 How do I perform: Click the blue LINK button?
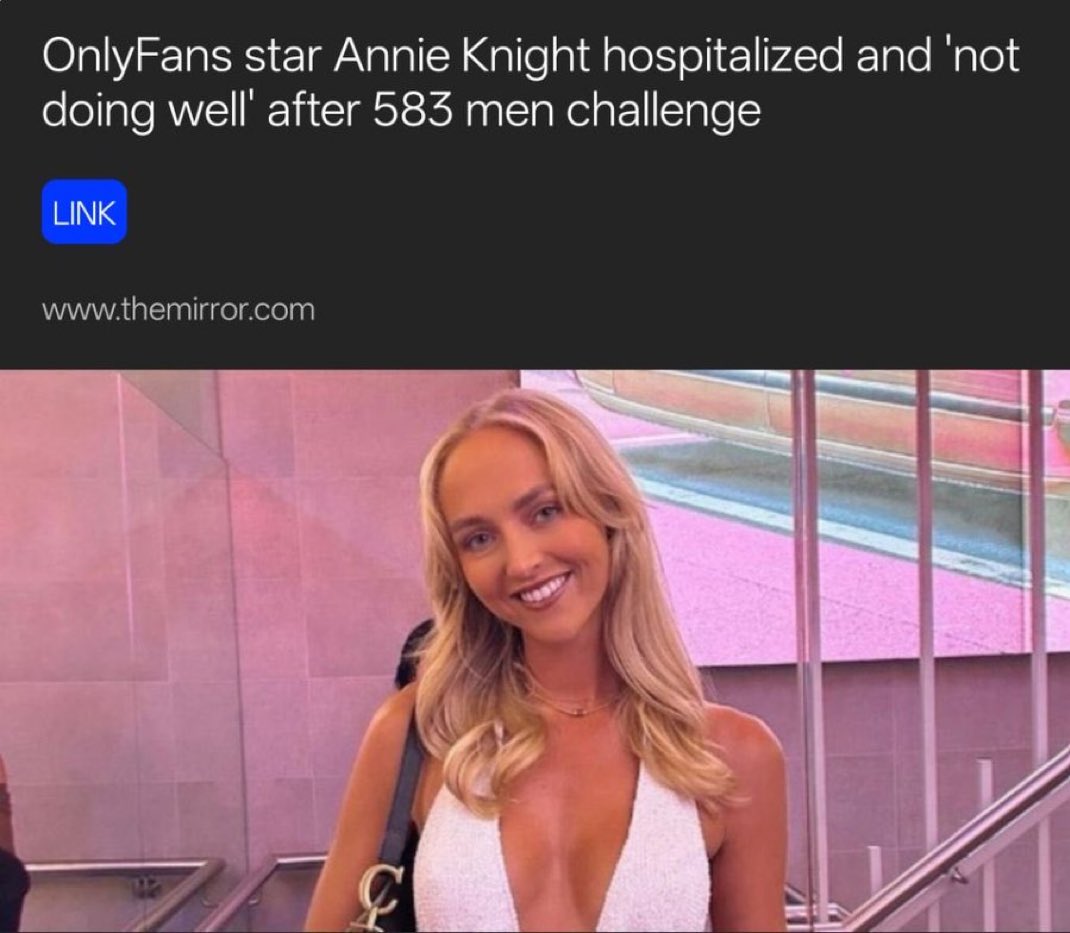(x=84, y=212)
